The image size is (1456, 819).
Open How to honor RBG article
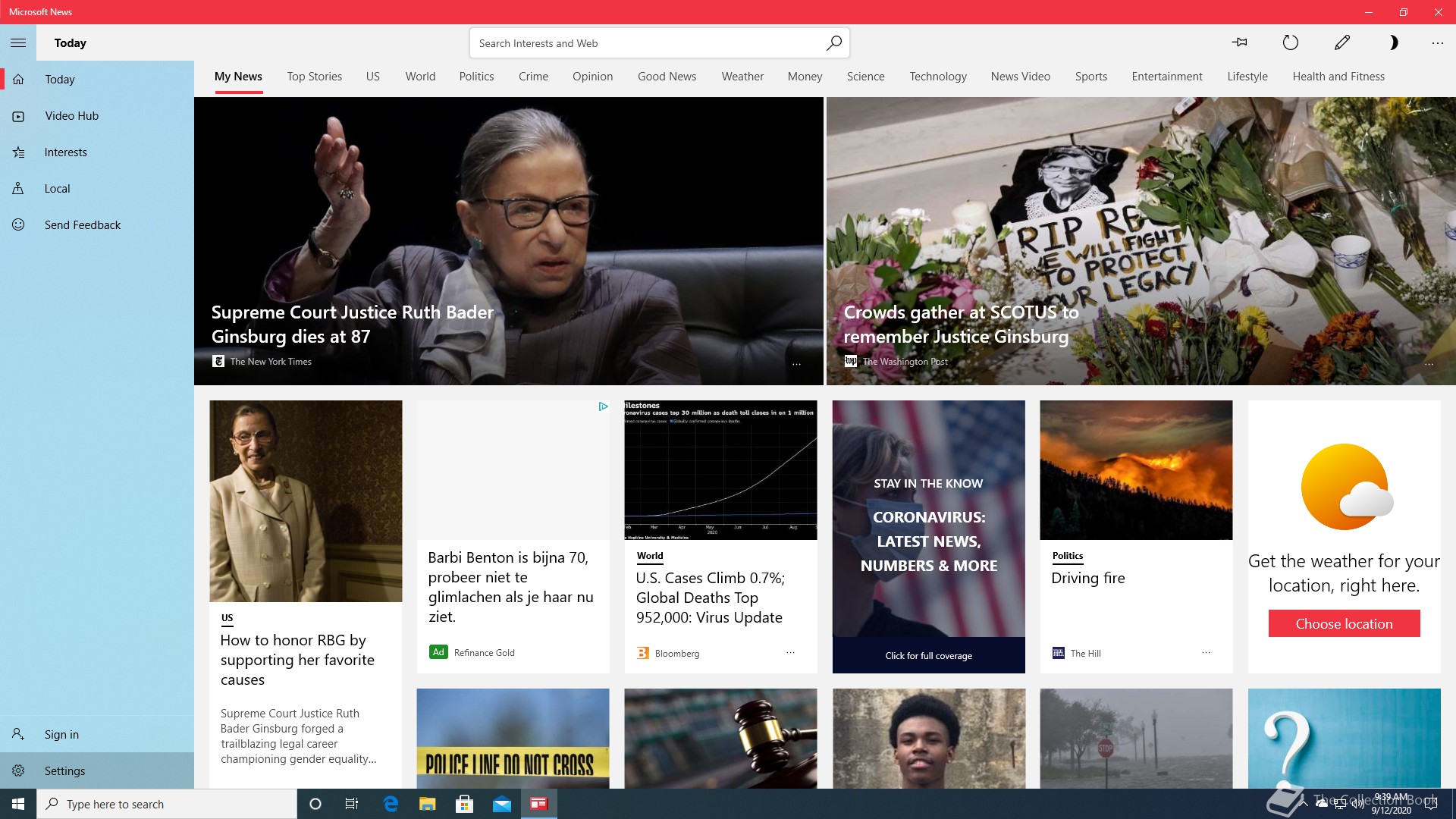click(x=297, y=660)
